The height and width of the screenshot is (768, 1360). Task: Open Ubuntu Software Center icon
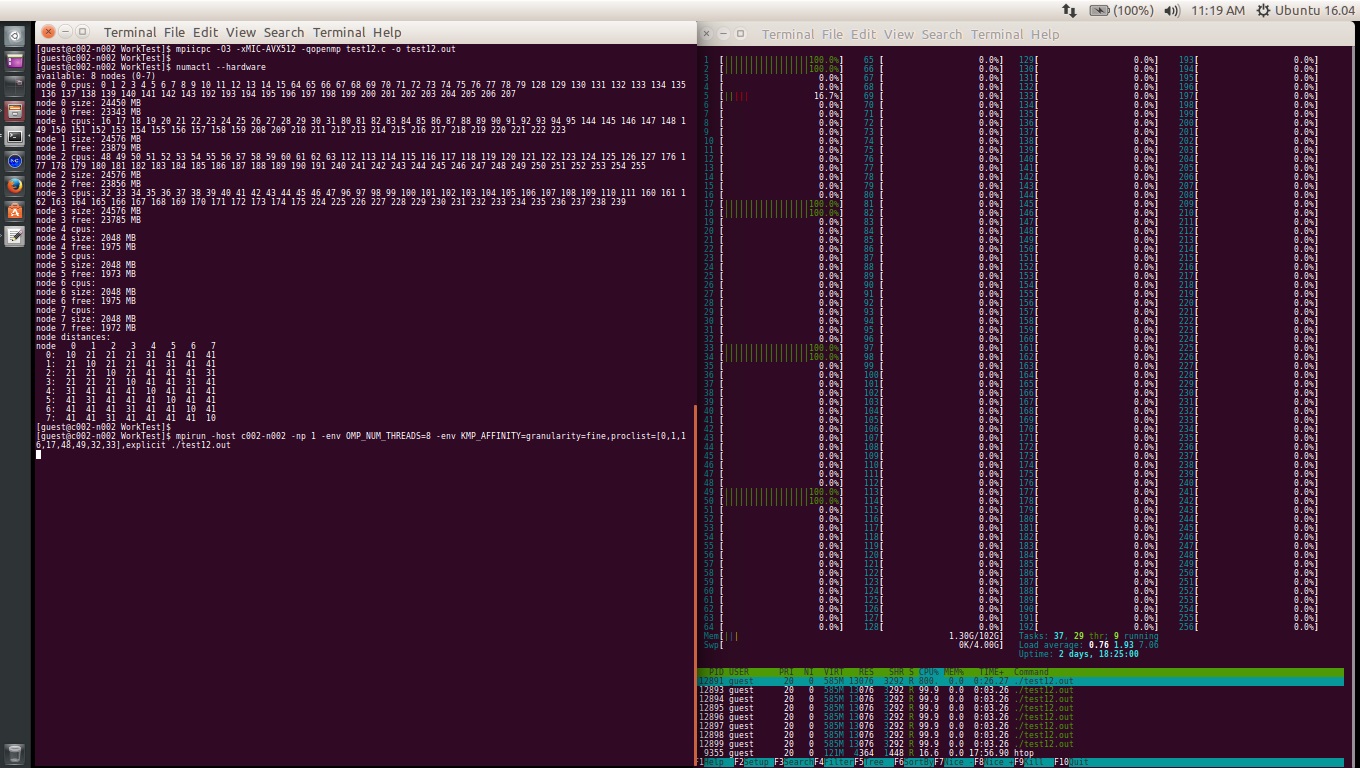15,211
